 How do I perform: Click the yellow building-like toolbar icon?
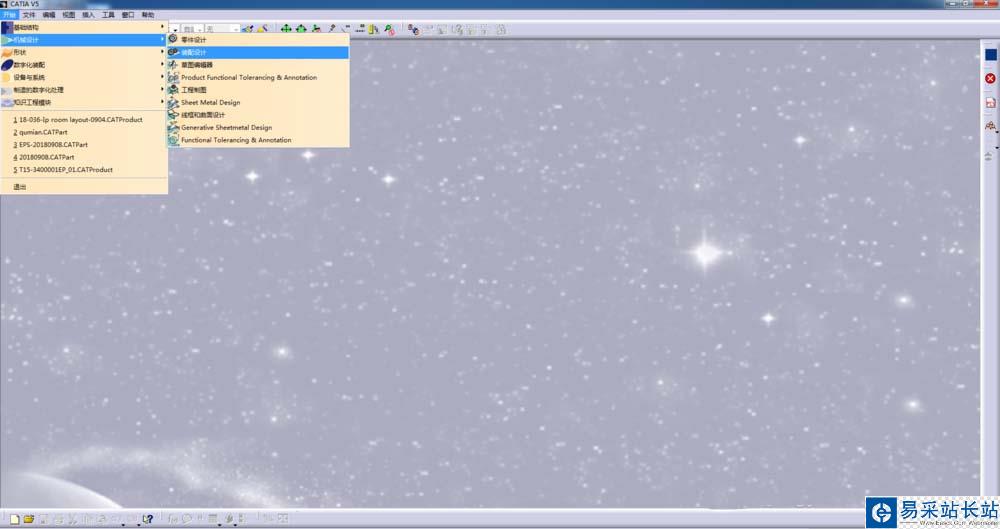[x=374, y=29]
